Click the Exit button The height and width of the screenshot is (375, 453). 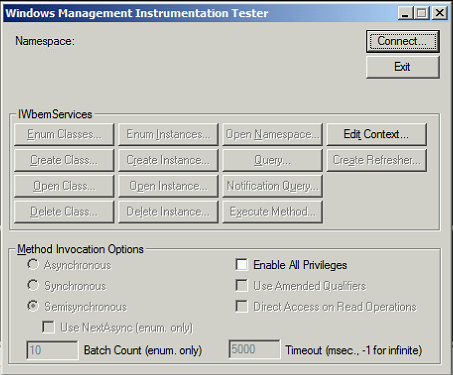pos(403,67)
